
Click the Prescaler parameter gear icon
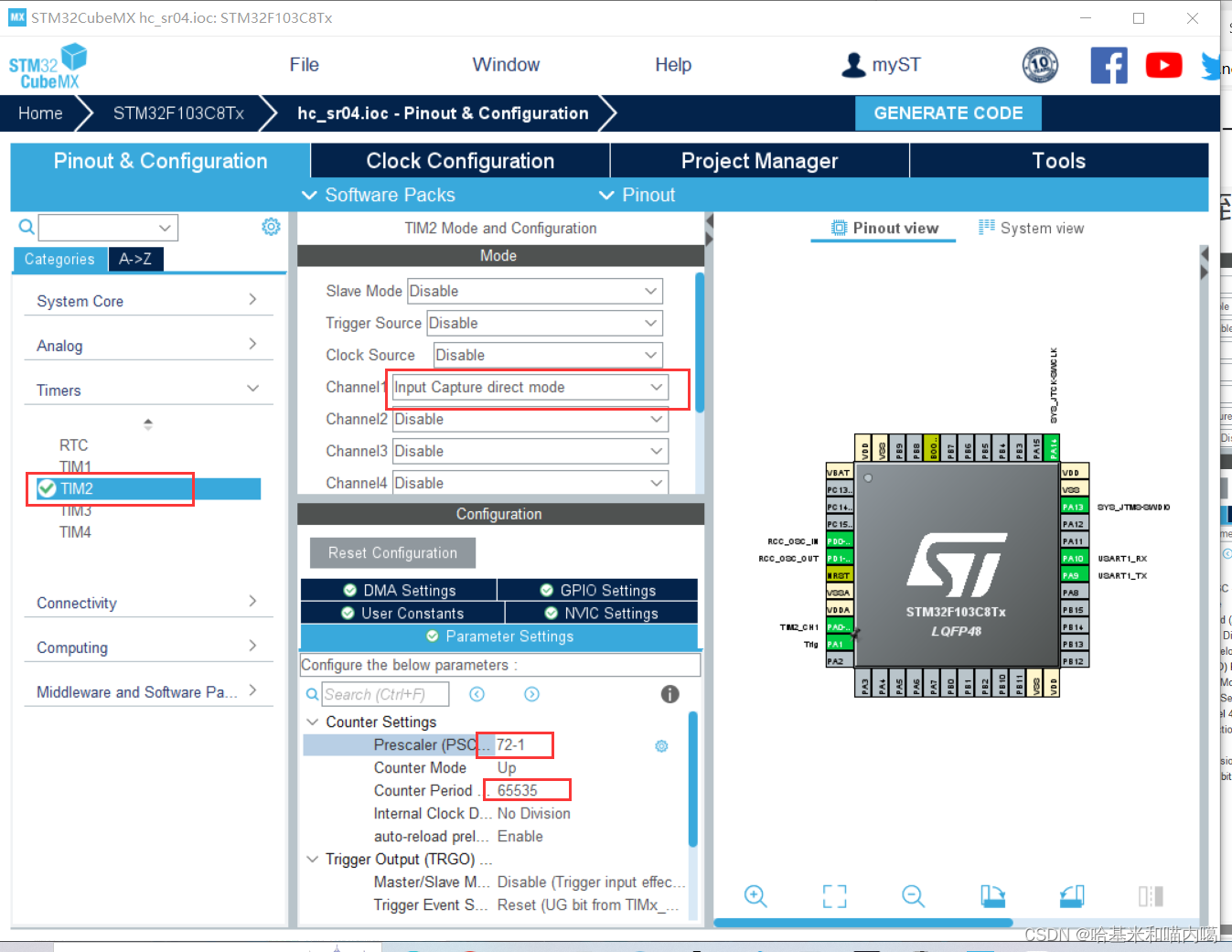point(661,746)
